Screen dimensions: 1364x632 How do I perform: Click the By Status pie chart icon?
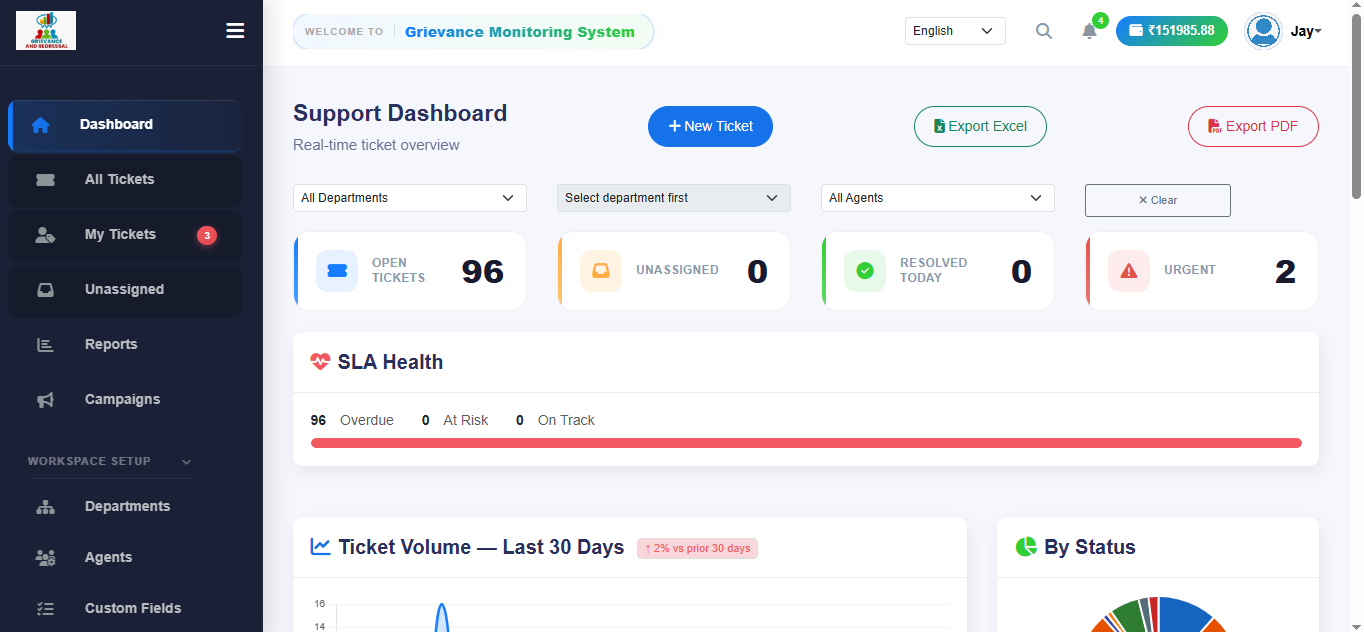tap(1026, 547)
